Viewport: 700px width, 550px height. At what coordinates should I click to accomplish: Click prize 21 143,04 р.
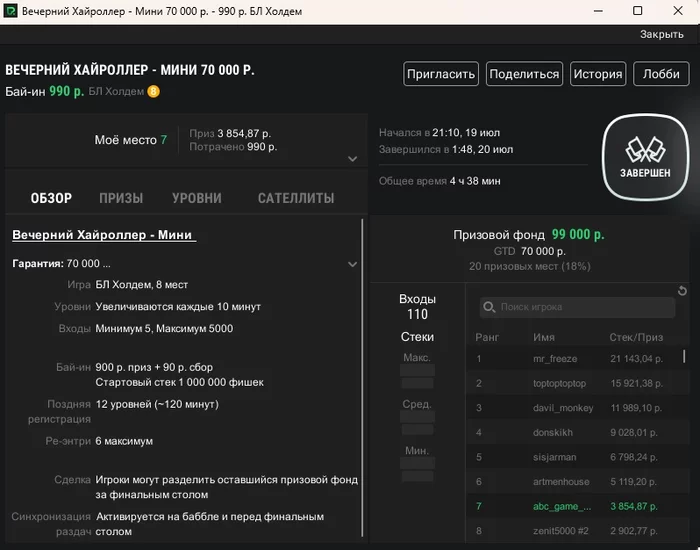click(x=636, y=359)
